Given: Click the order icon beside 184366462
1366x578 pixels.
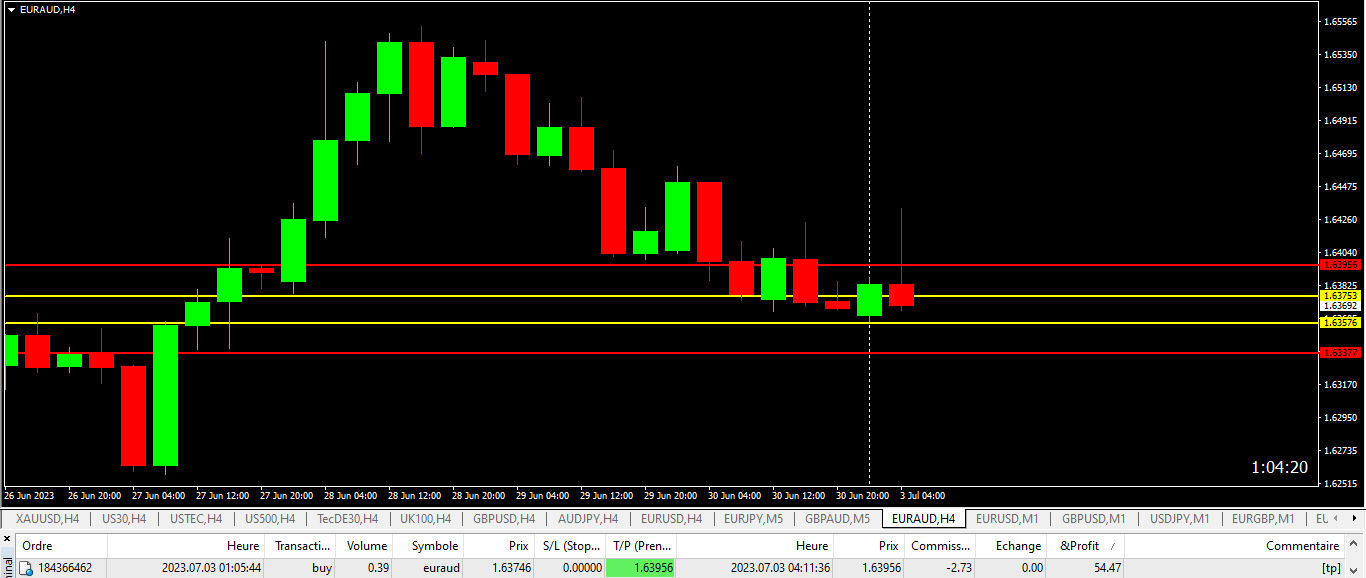Looking at the screenshot, I should click(x=25, y=568).
